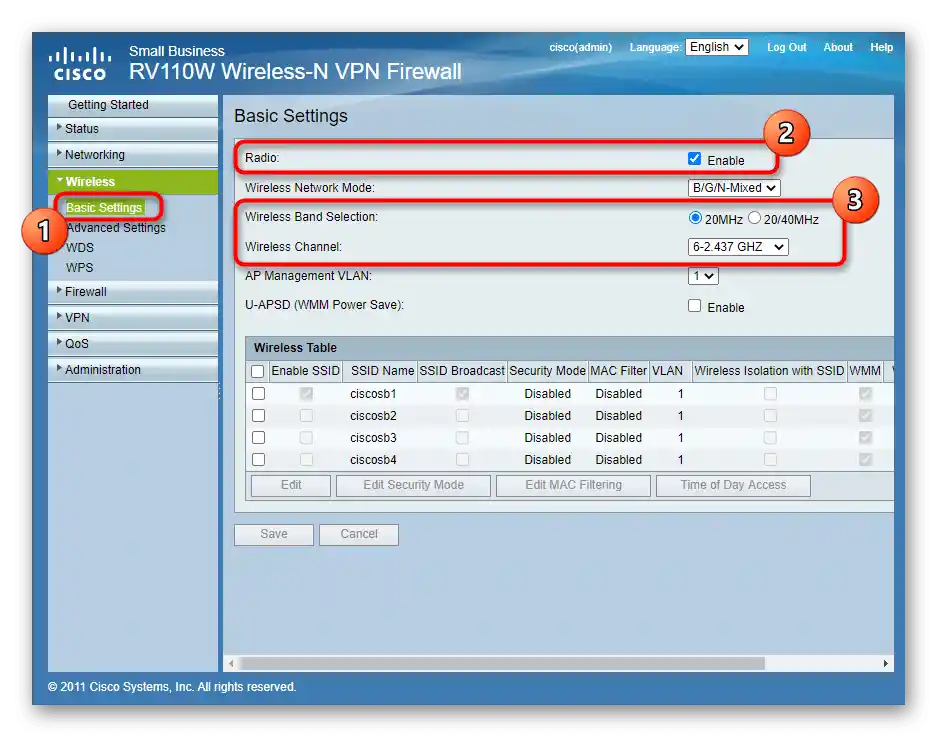This screenshot has height=737, width=937.
Task: Click the Enable SSID column header
Action: pos(305,371)
